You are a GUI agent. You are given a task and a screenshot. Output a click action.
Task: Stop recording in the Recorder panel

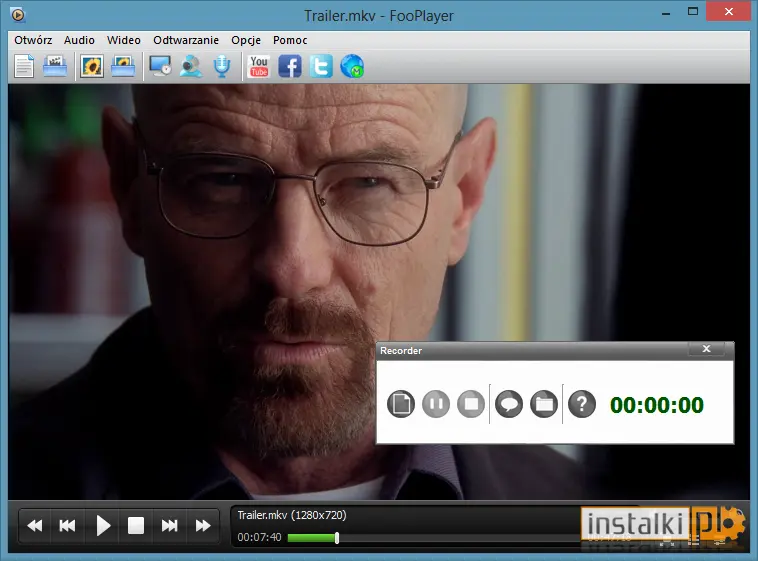point(471,404)
